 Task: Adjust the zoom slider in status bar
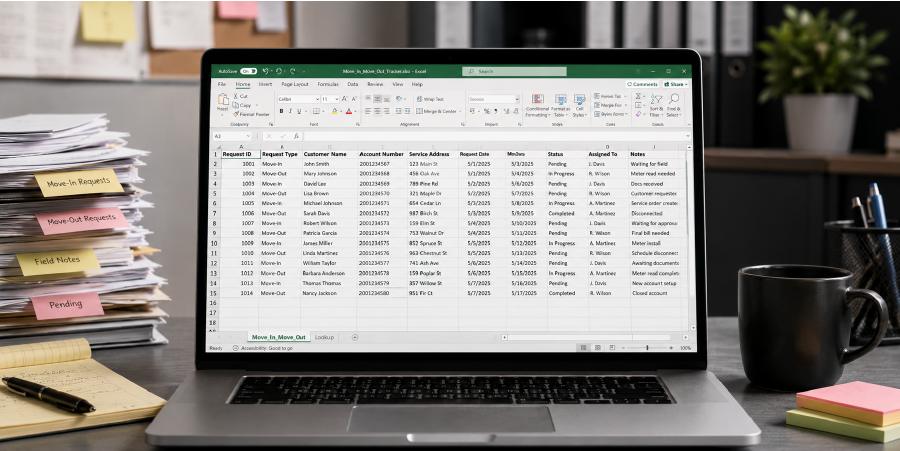coord(647,348)
